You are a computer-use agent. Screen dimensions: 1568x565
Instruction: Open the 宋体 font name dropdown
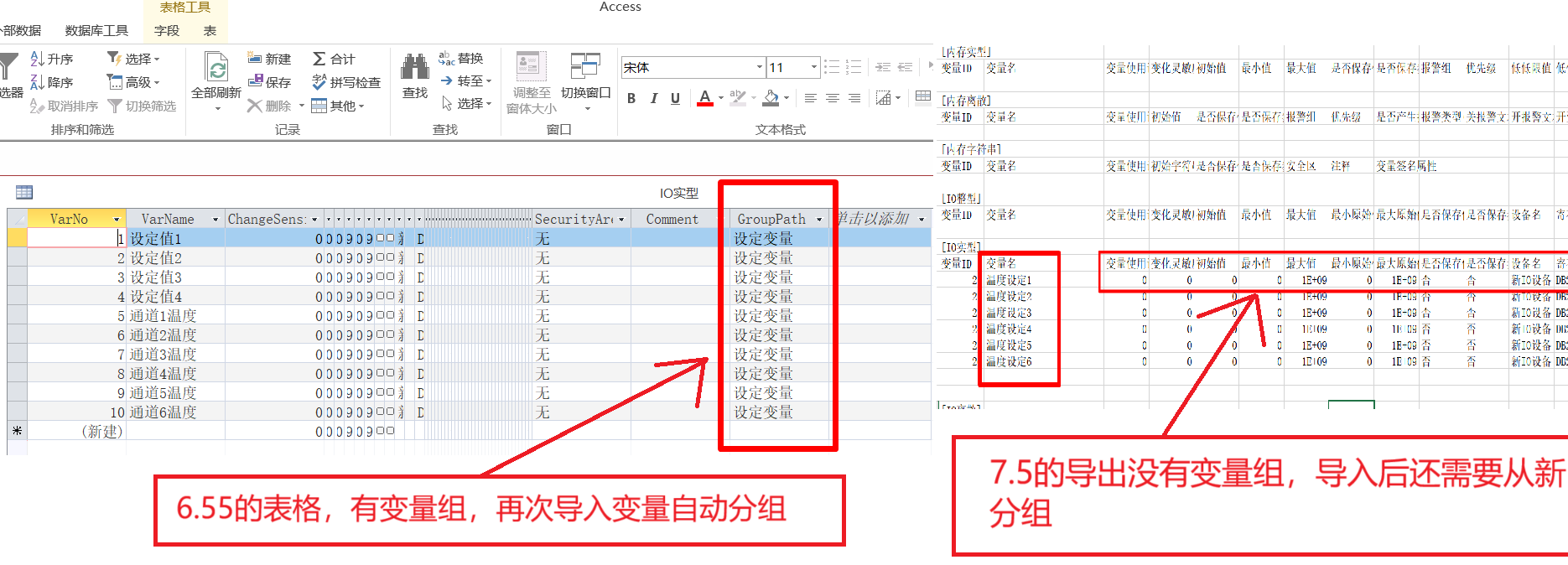coord(760,67)
